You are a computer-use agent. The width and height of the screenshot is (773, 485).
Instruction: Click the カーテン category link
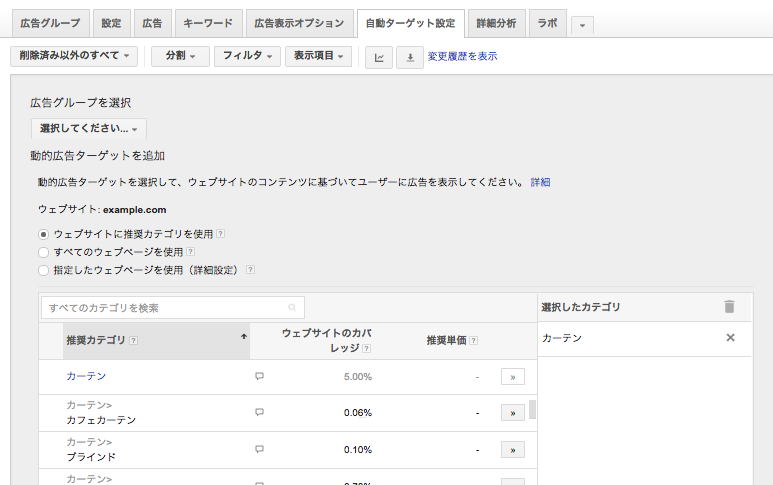click(x=86, y=376)
